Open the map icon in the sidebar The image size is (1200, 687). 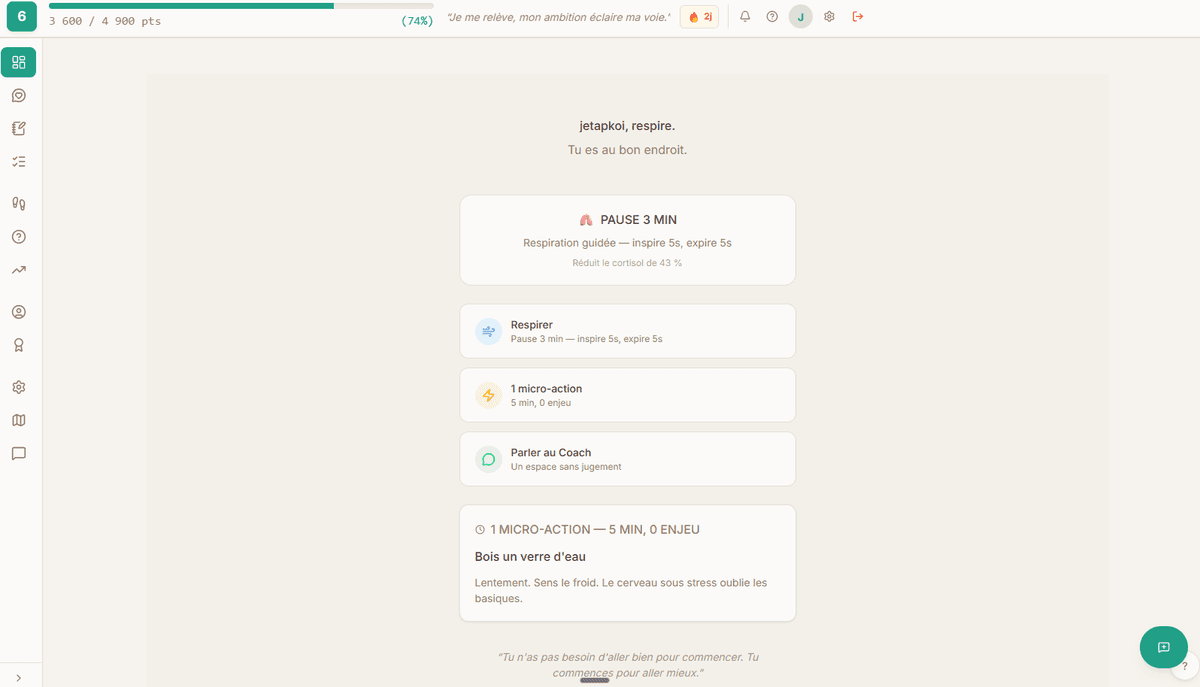point(18,420)
